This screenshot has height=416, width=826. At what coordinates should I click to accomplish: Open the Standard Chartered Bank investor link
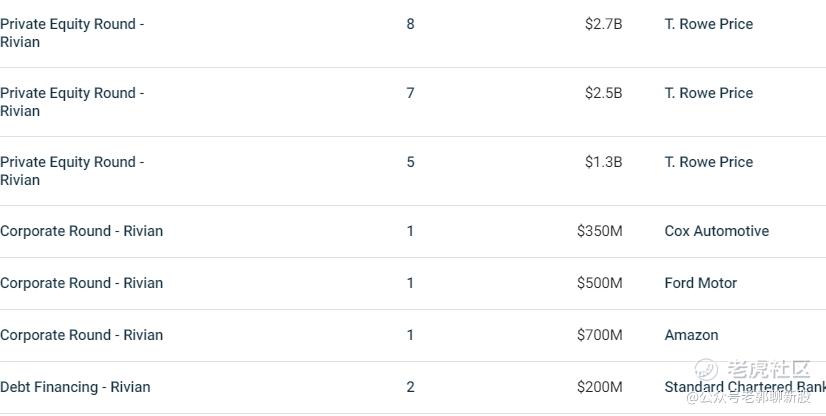pos(745,387)
